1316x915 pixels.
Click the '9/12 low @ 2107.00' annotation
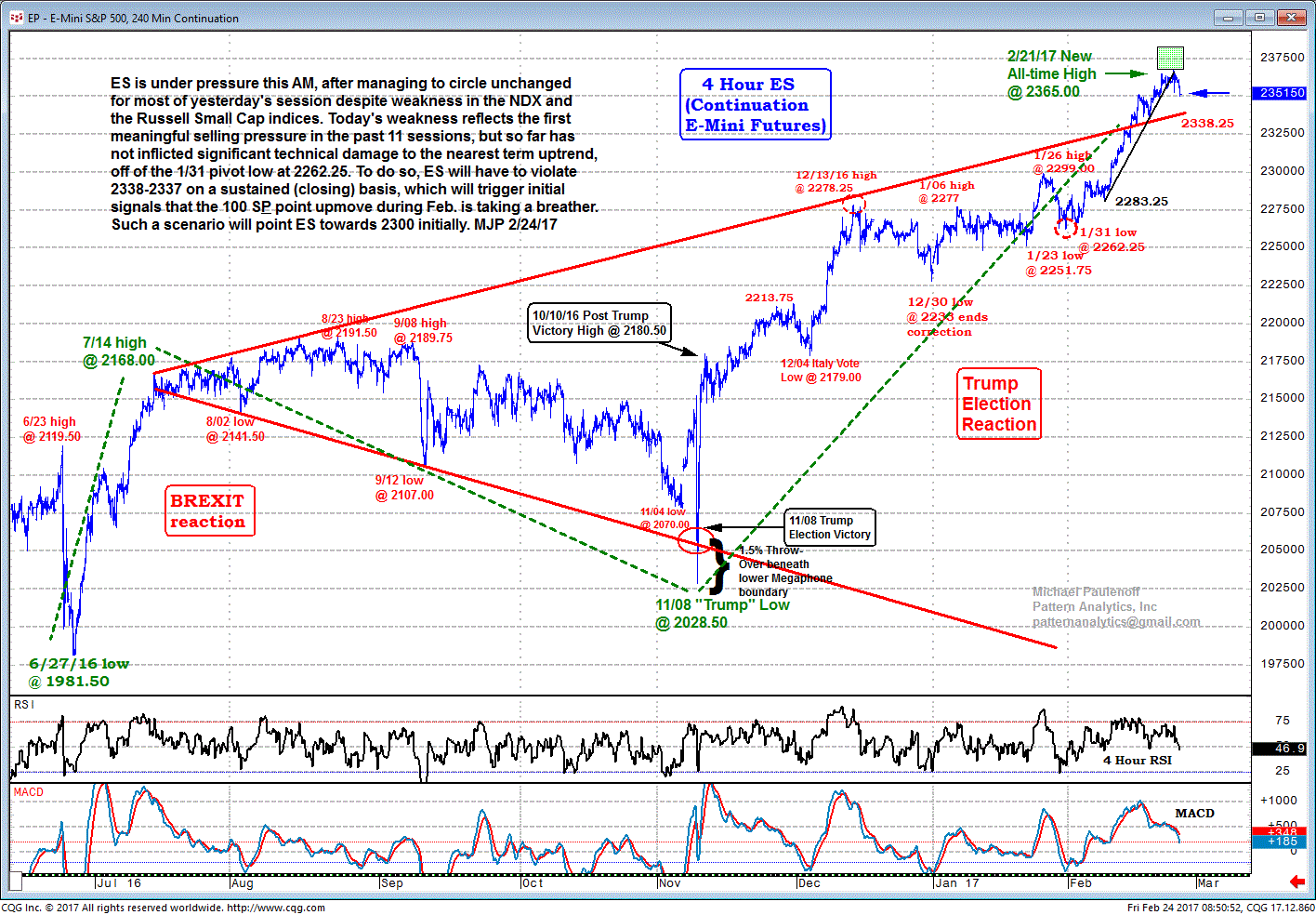(x=404, y=487)
